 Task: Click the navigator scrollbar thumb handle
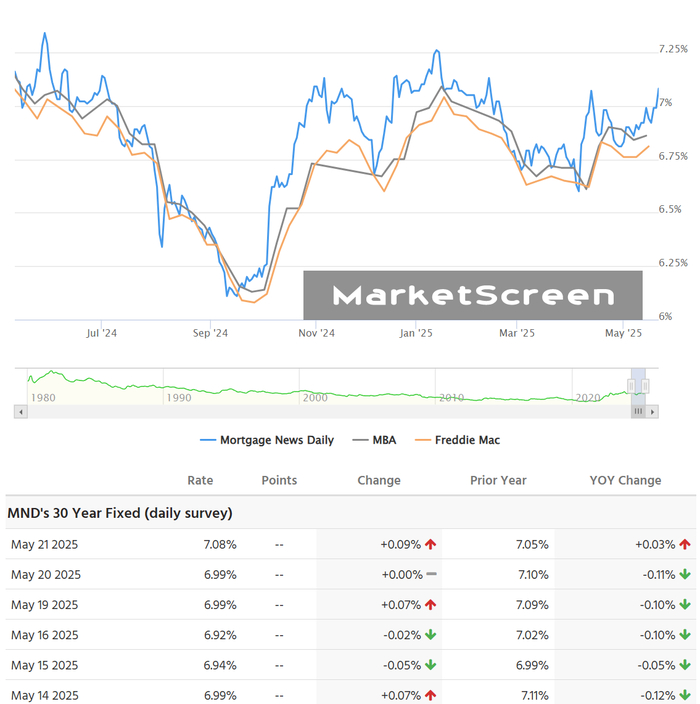click(638, 411)
